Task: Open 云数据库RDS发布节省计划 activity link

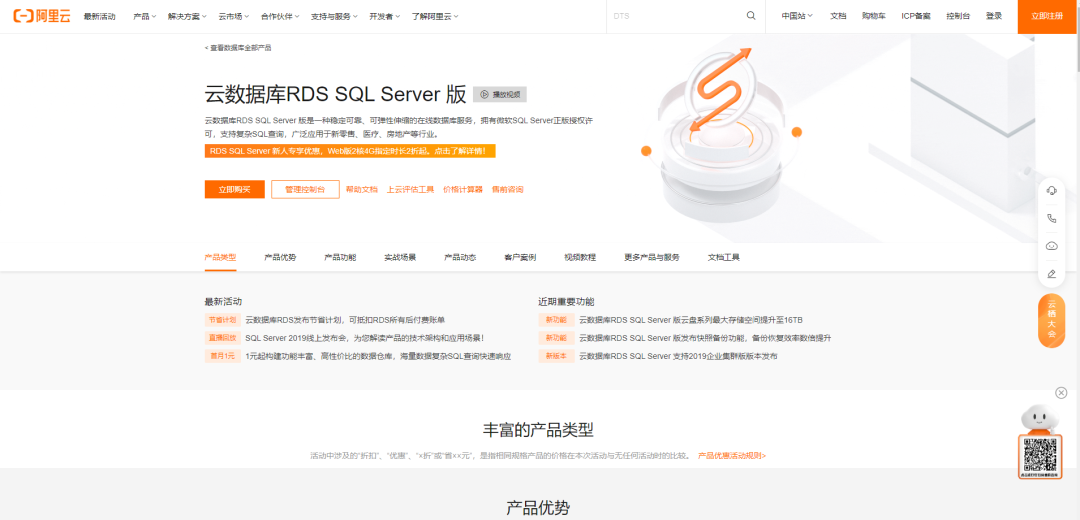Action: pos(345,320)
